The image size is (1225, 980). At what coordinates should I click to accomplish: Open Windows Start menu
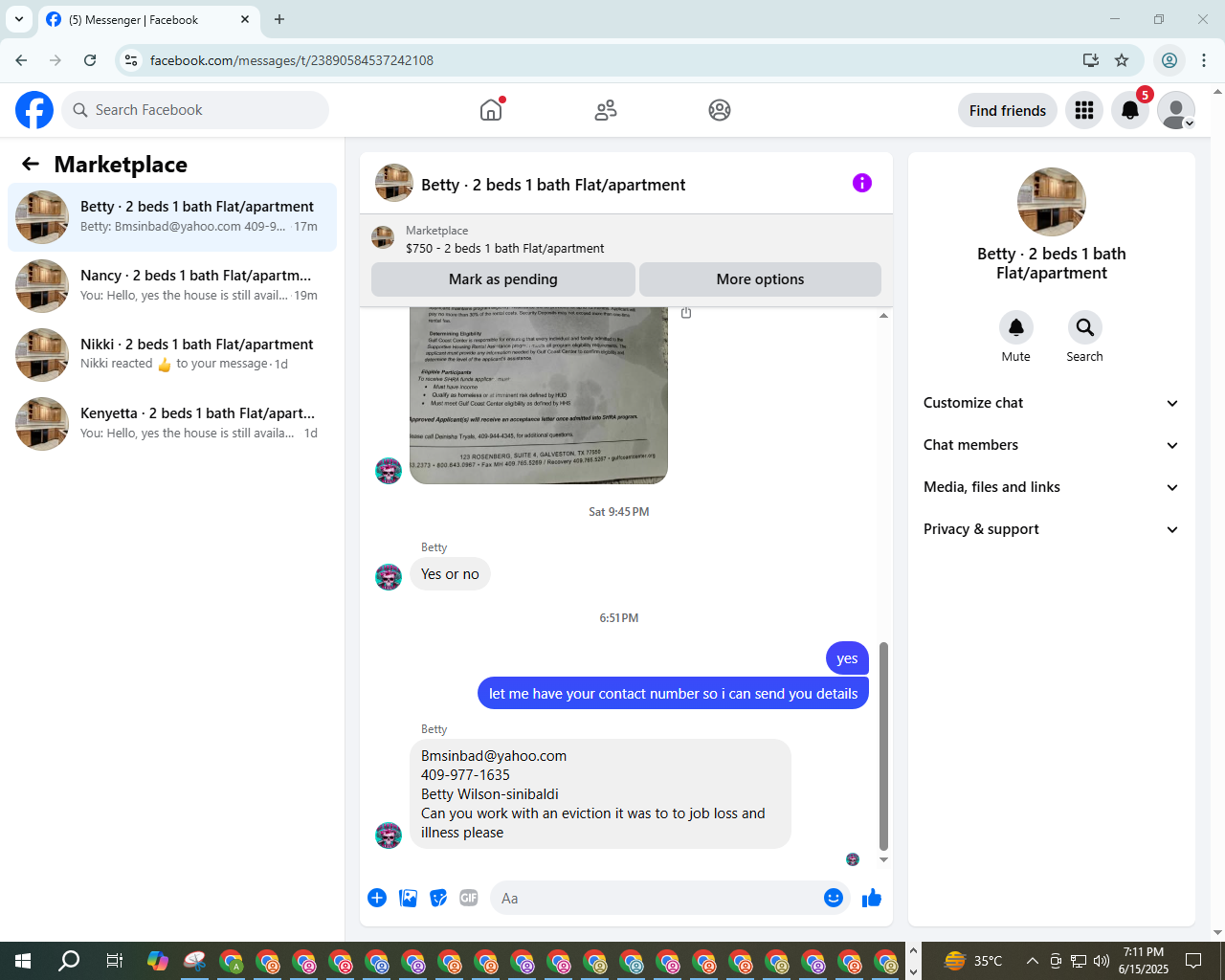23,961
